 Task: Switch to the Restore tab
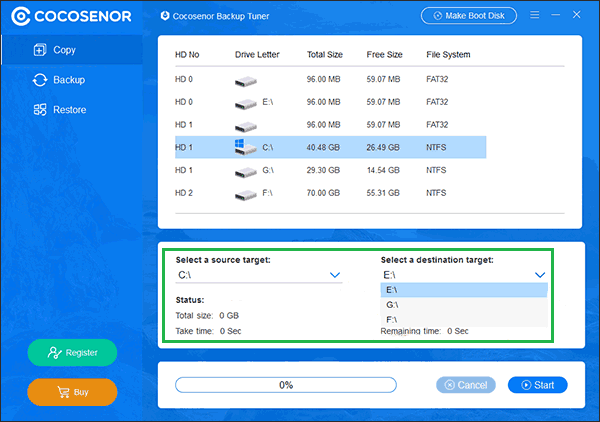(68, 110)
